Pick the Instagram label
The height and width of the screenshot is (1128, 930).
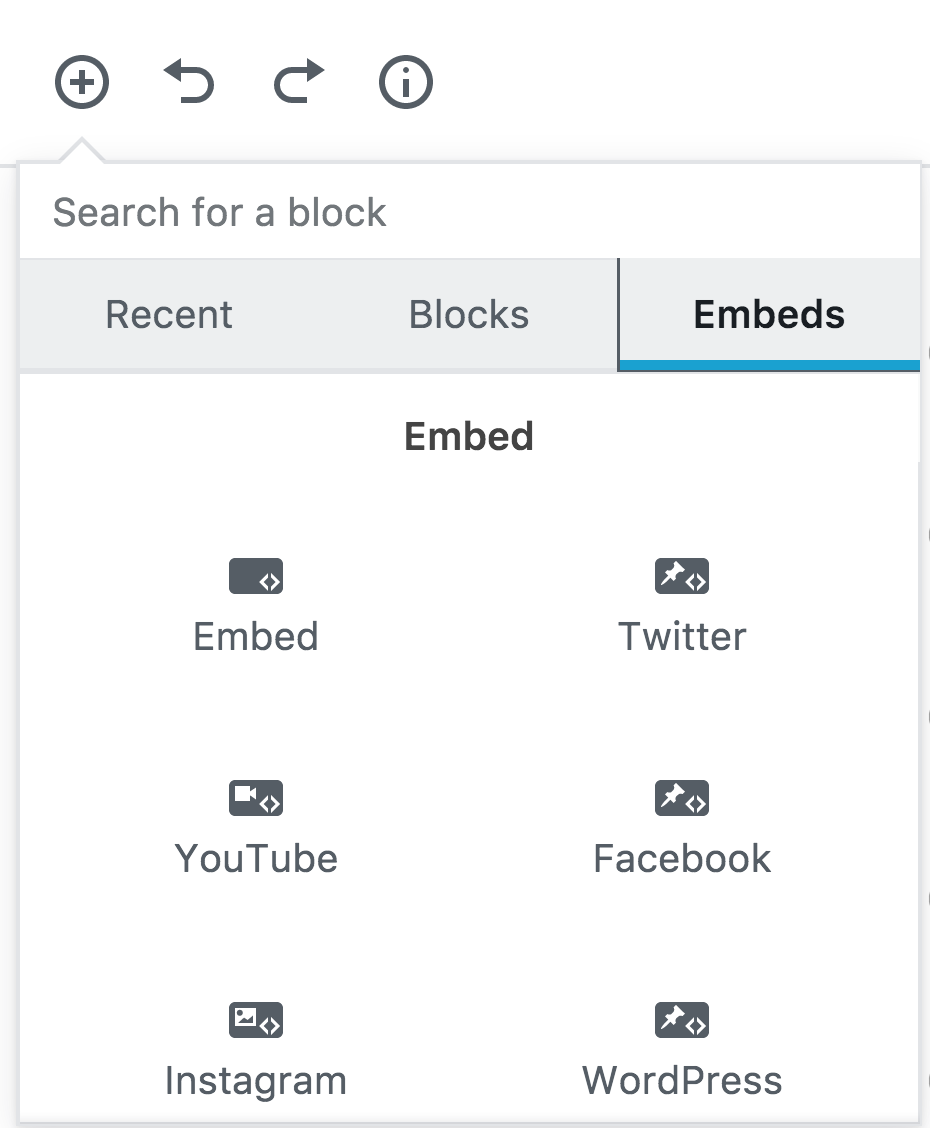256,1081
